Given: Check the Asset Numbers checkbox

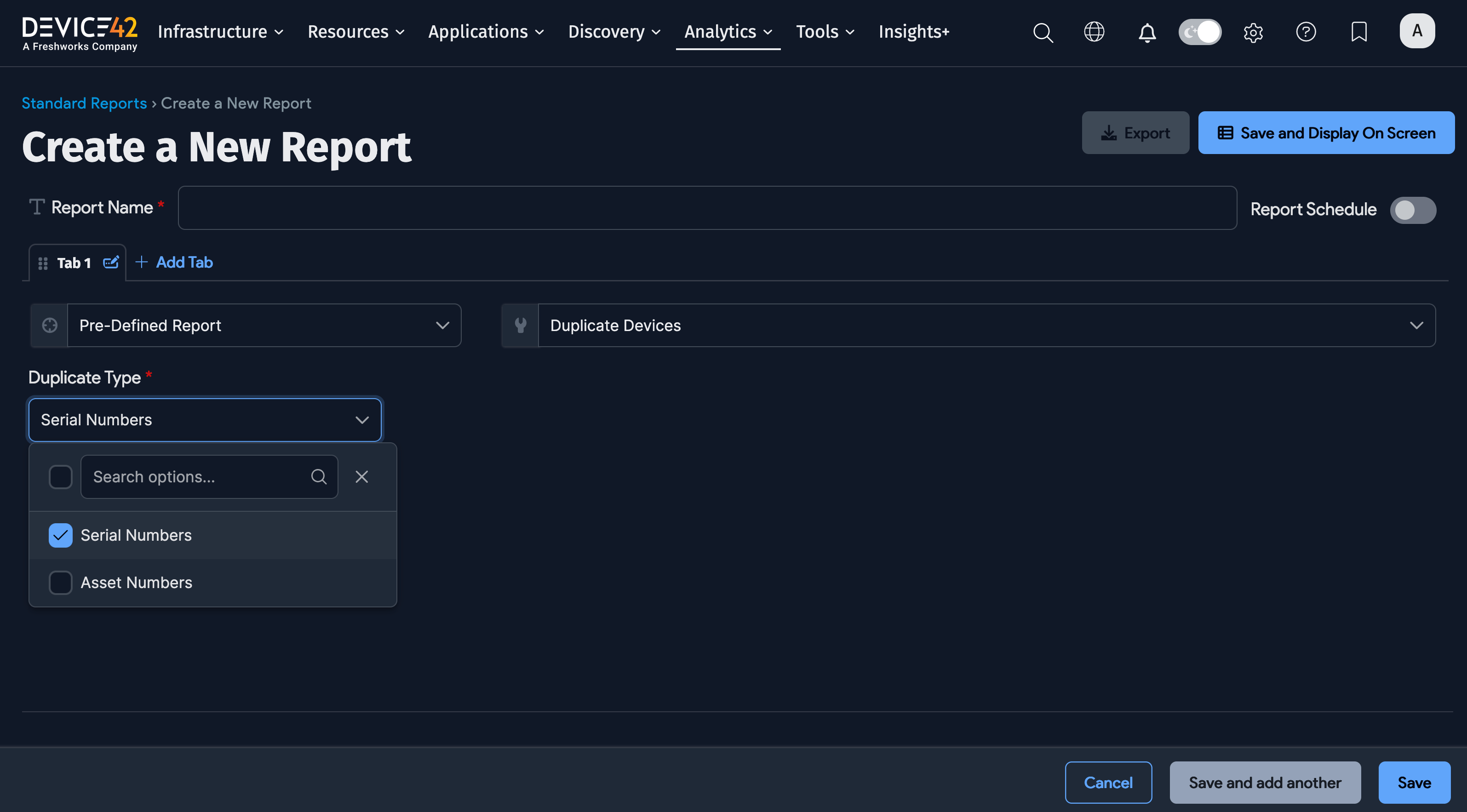Looking at the screenshot, I should point(60,583).
